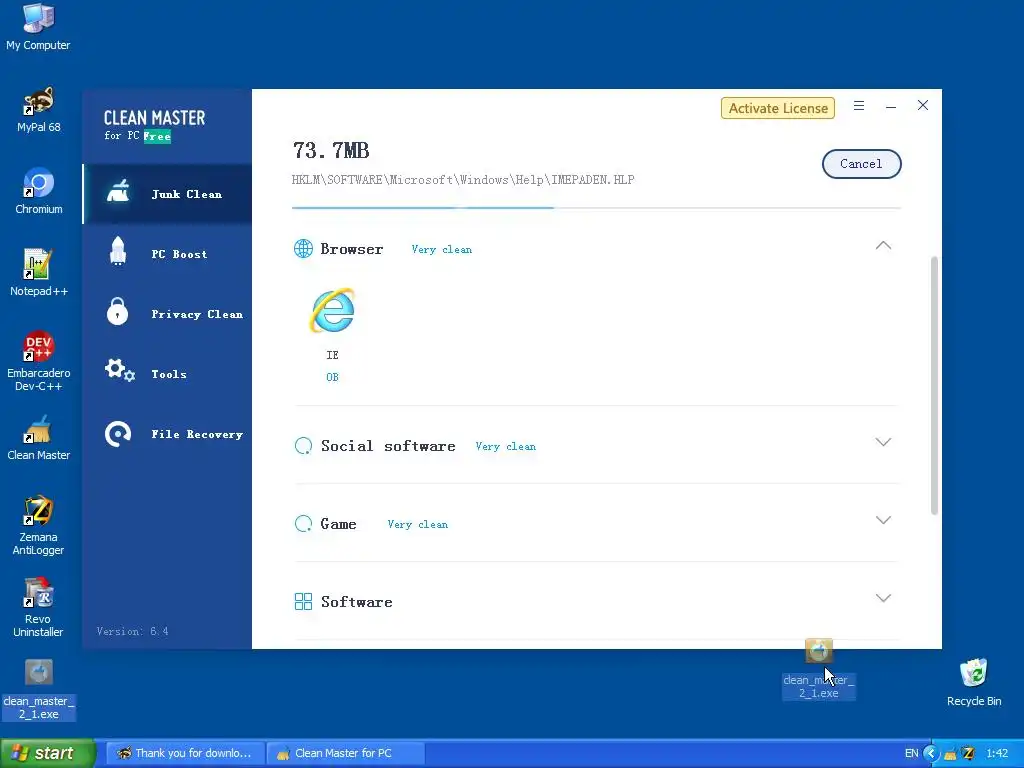Click the Game category heading
This screenshot has height=768, width=1024.
(x=338, y=524)
